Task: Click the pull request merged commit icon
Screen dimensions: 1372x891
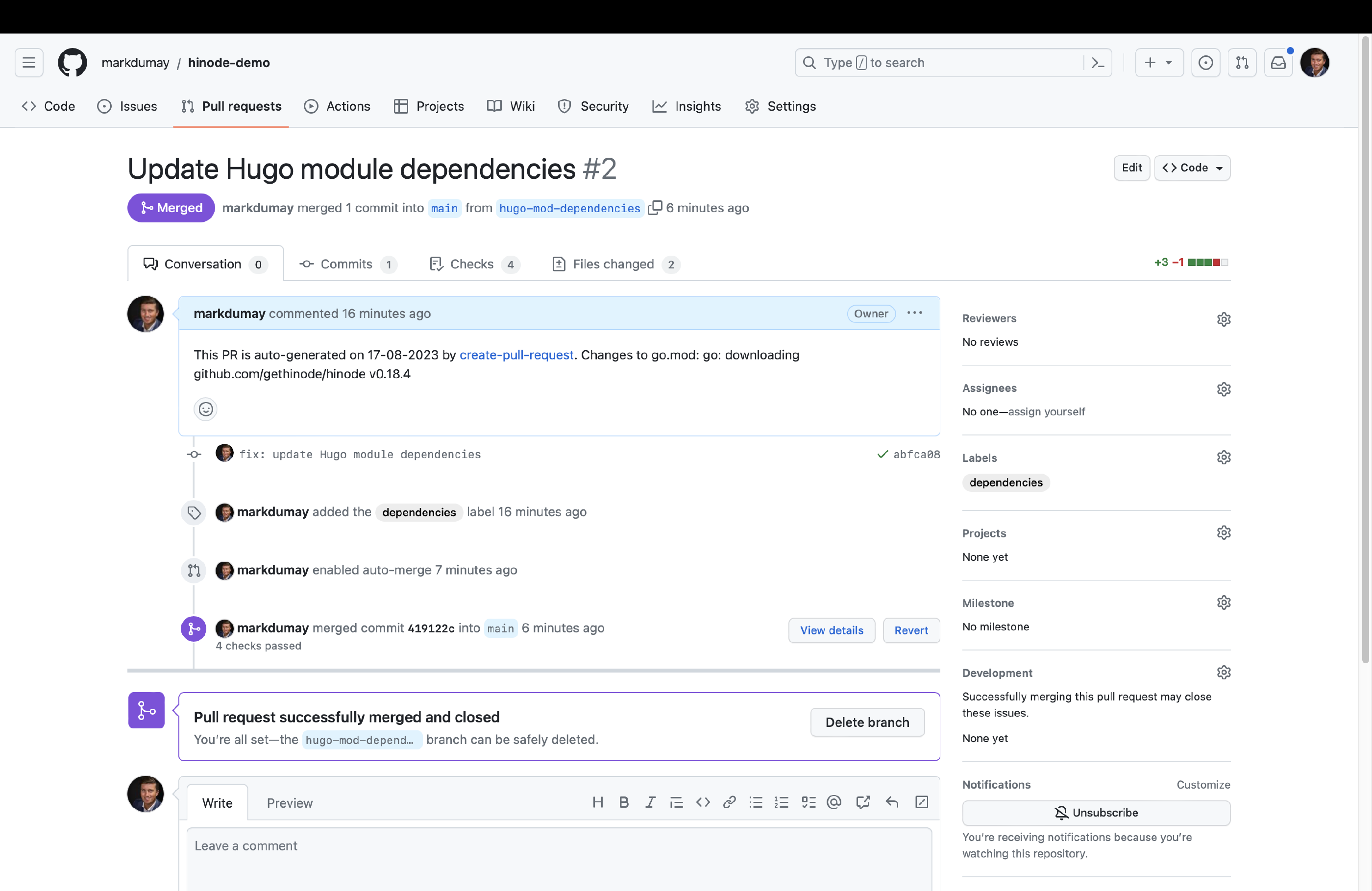Action: click(x=192, y=627)
